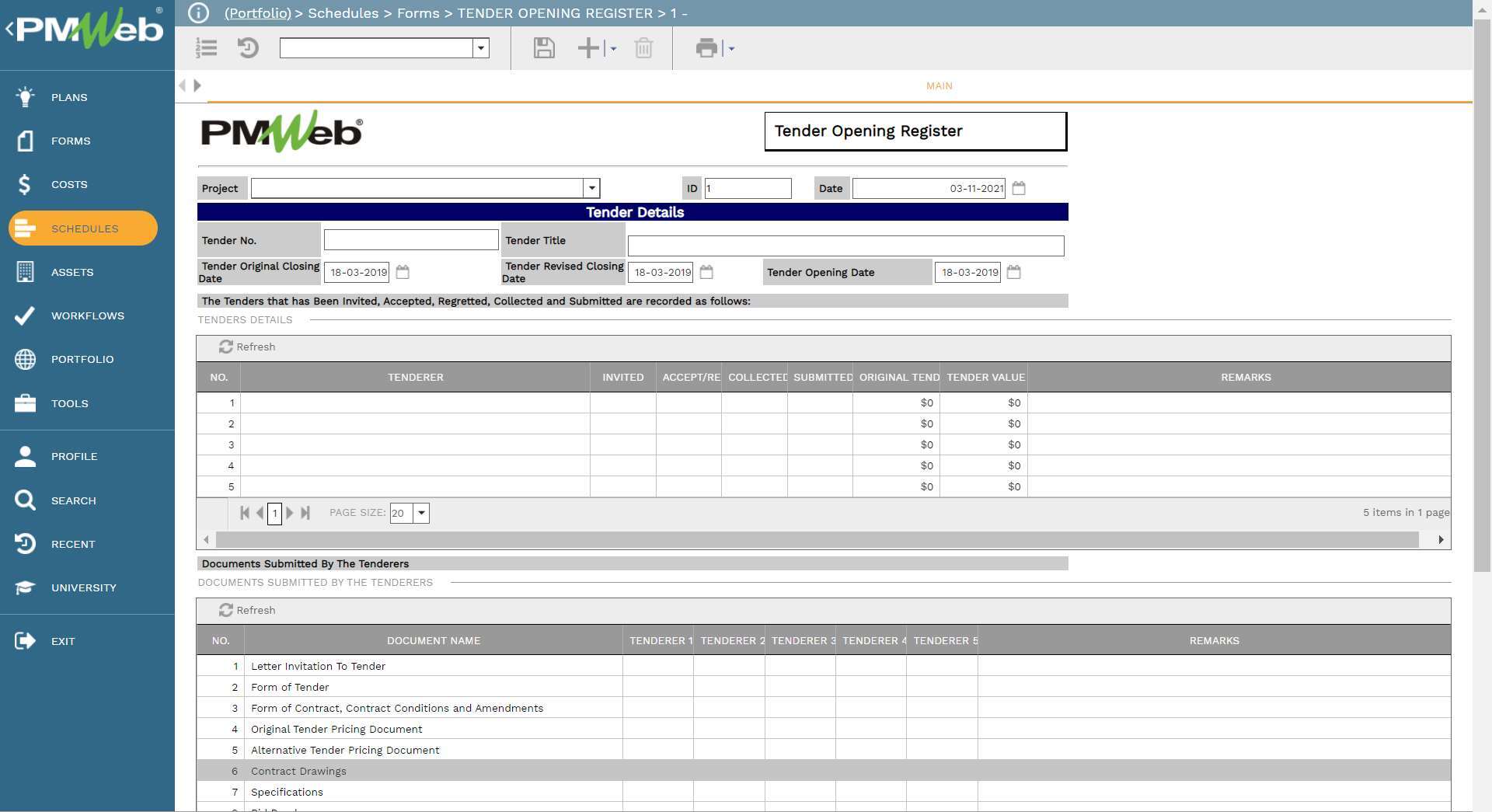Go to next page in tenders grid
Image resolution: width=1492 pixels, height=812 pixels.
290,513
